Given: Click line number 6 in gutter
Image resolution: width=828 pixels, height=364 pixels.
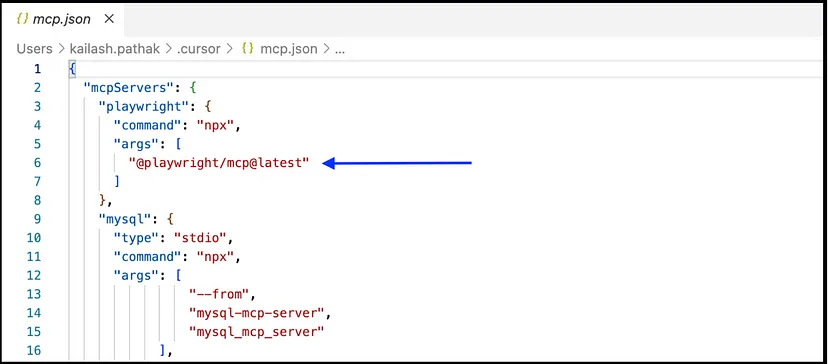Looking at the screenshot, I should tap(37, 163).
